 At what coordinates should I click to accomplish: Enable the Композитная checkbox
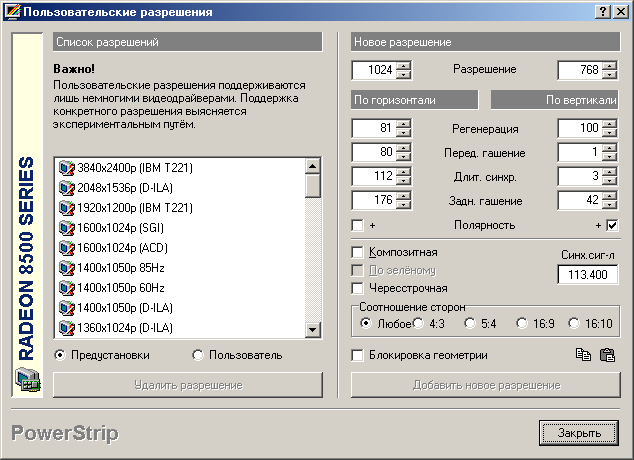tap(358, 252)
